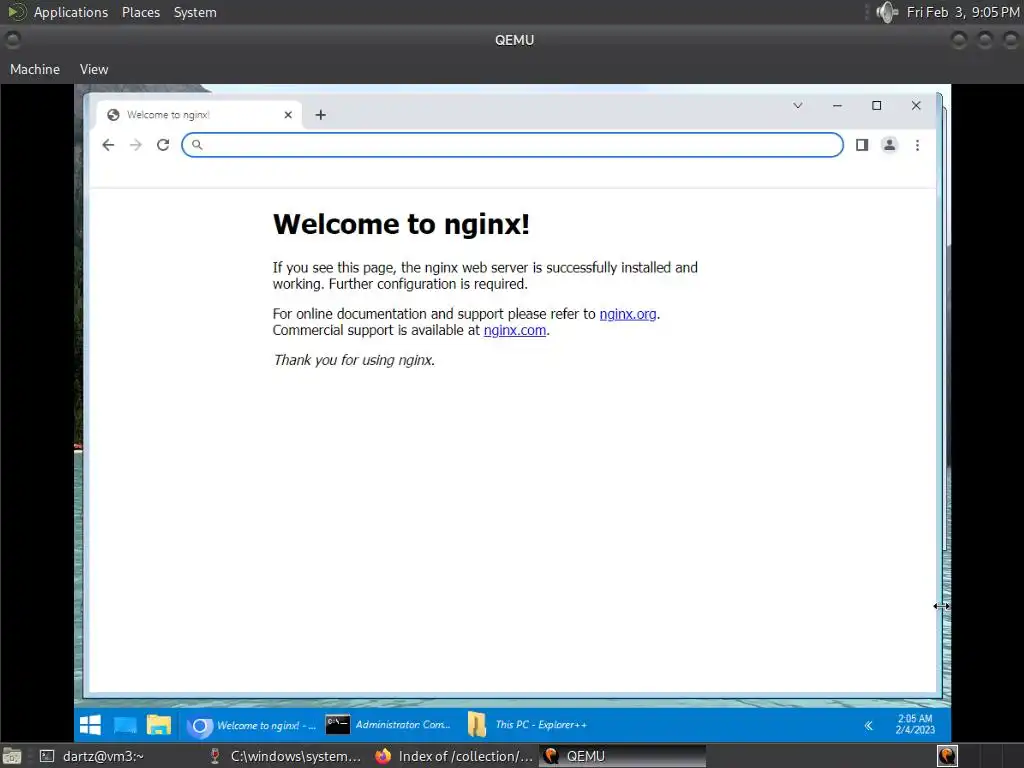The width and height of the screenshot is (1024, 768).
Task: Open the Windows Start button
Action: (x=90, y=725)
